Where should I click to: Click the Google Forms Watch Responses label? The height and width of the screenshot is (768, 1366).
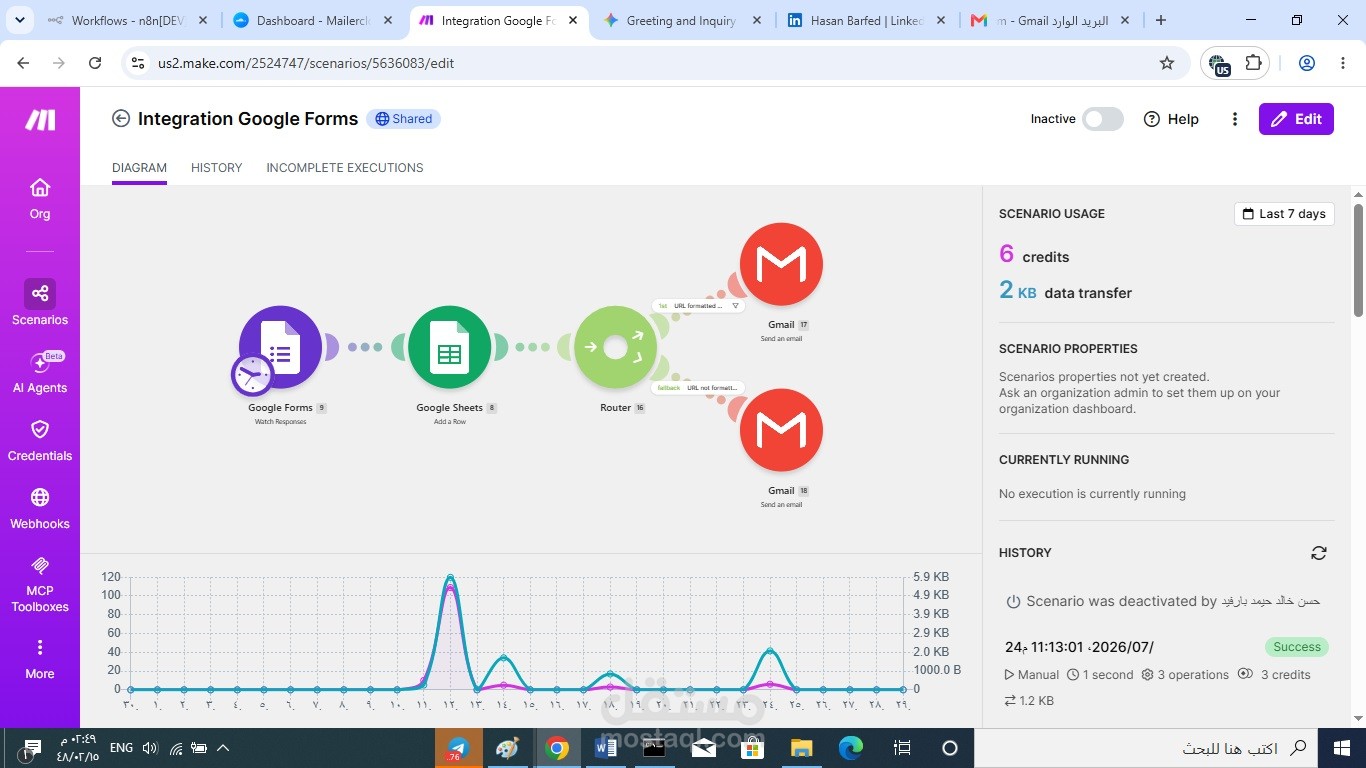tap(280, 422)
